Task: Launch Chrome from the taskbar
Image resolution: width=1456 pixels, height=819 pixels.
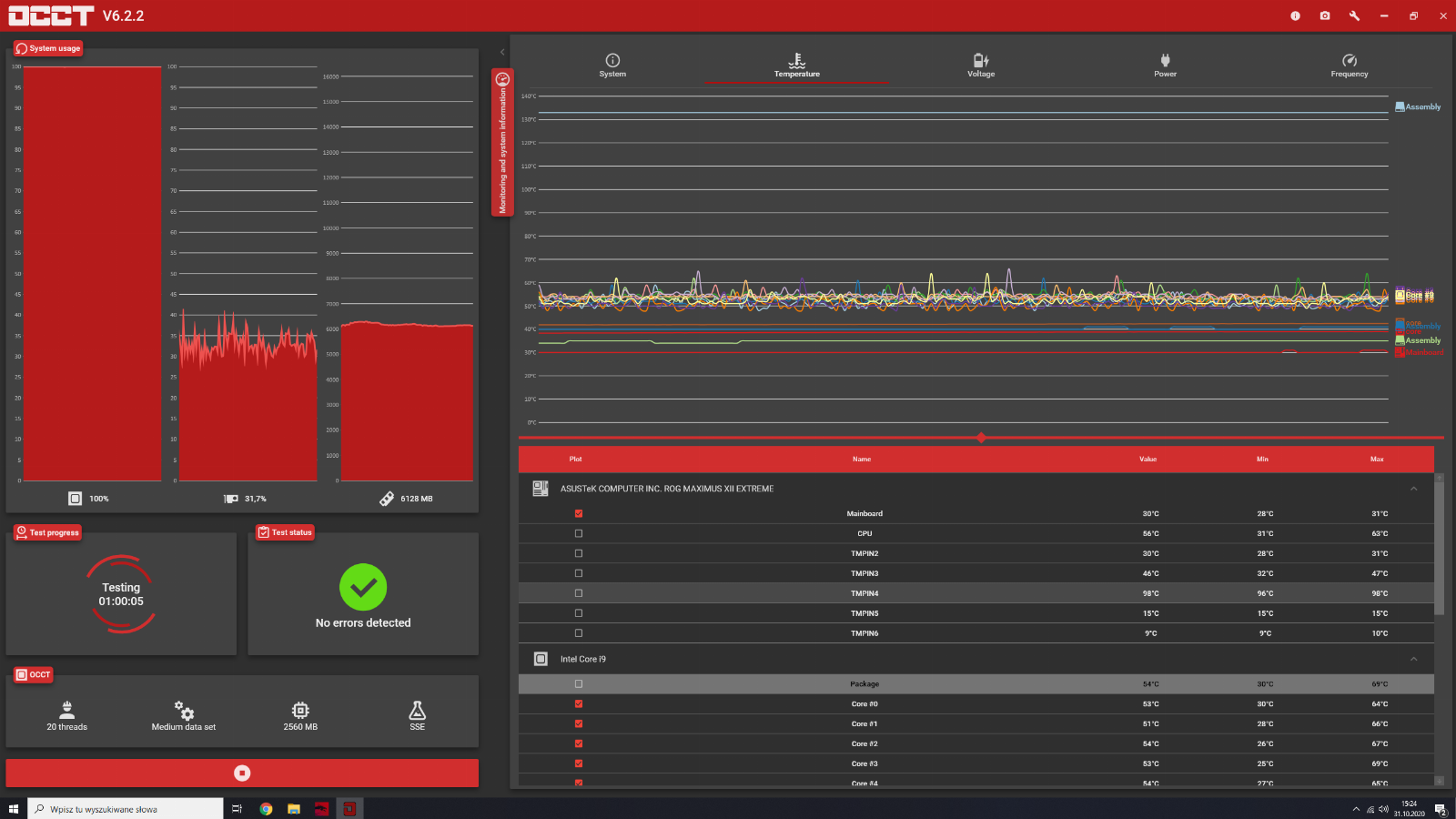Action: [x=266, y=808]
